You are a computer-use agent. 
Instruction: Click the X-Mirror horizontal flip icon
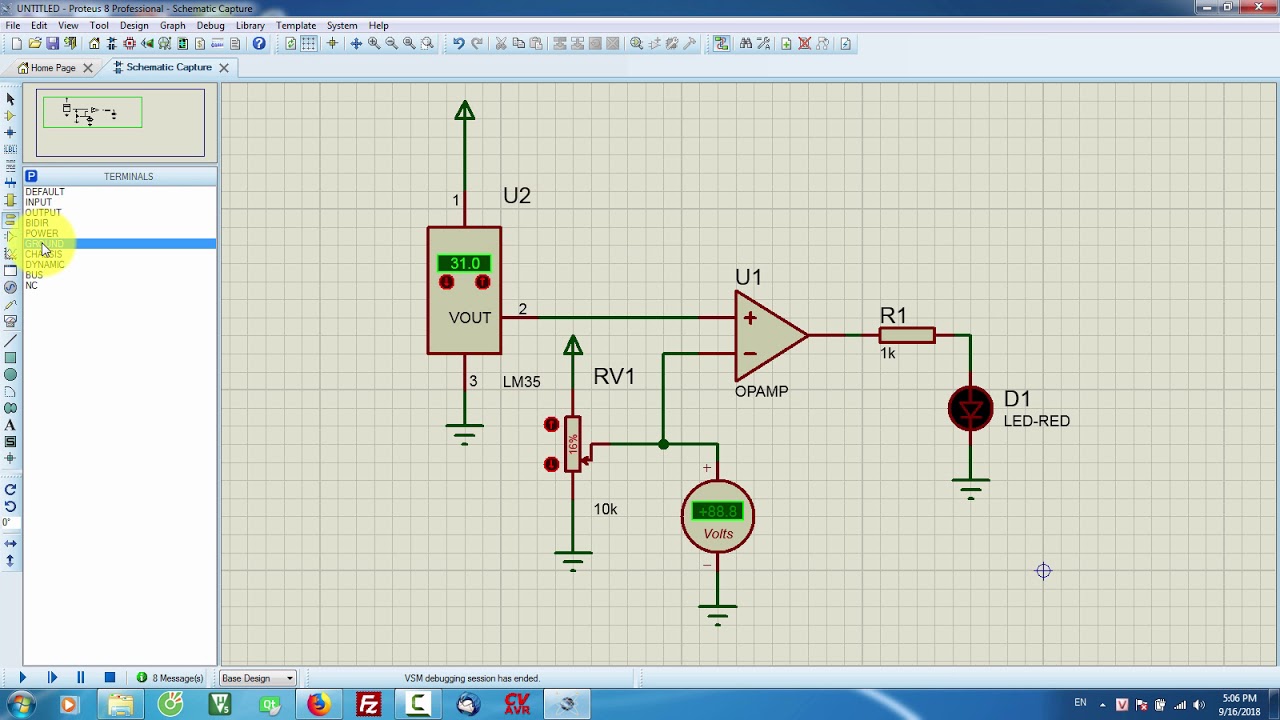click(x=10, y=543)
